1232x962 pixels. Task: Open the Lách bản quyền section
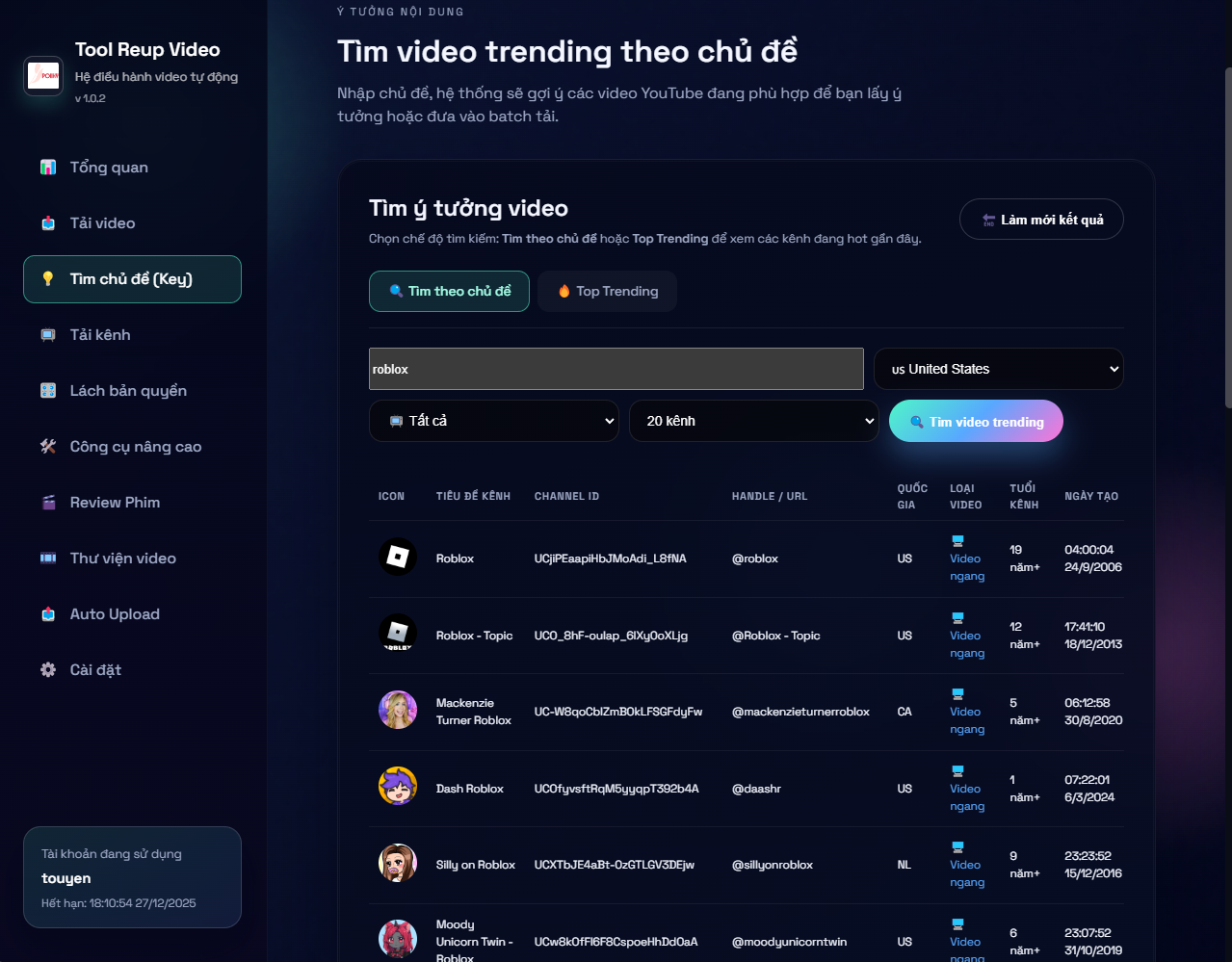coord(127,391)
